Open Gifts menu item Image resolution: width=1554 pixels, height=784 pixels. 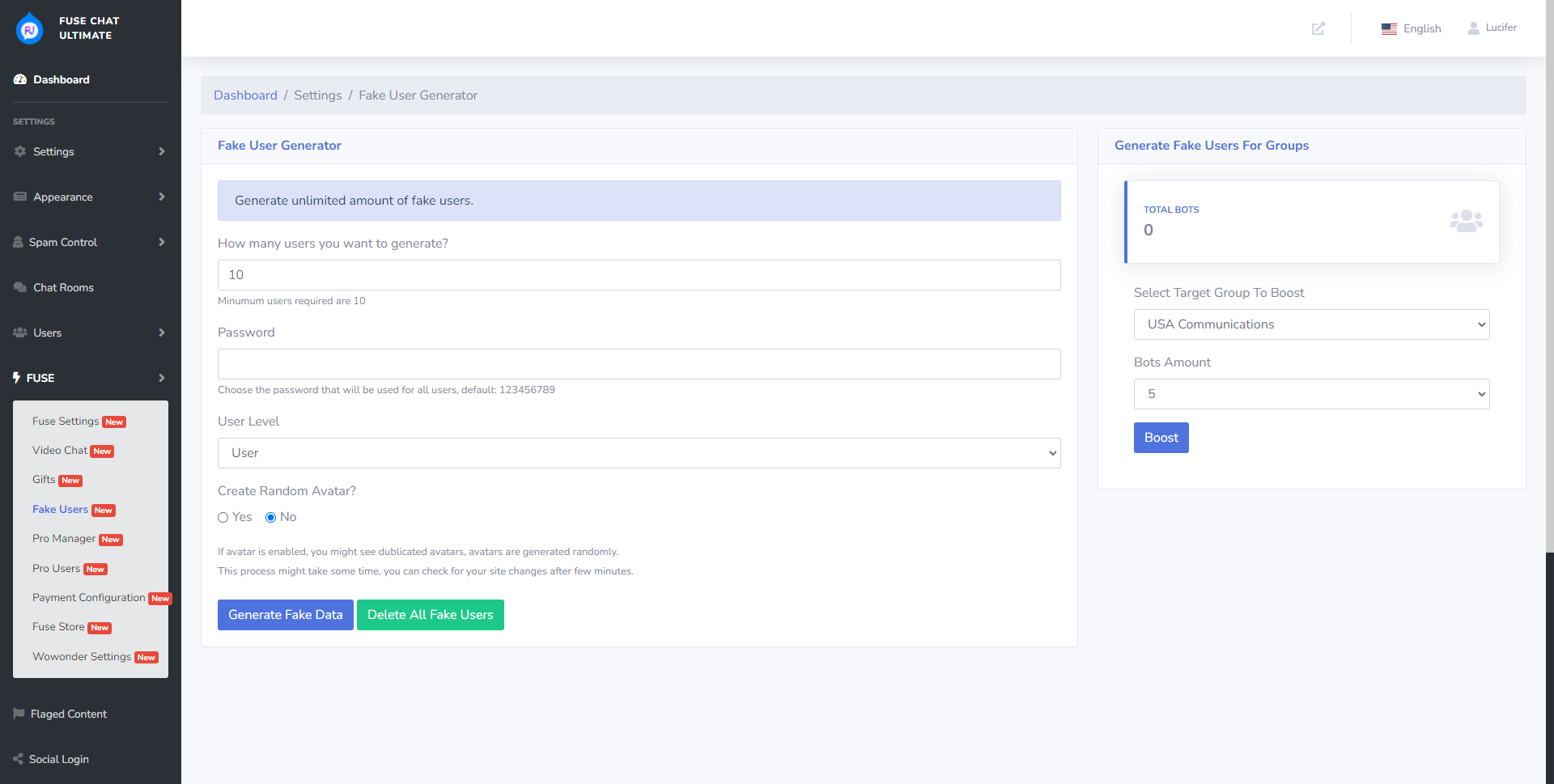coord(57,480)
